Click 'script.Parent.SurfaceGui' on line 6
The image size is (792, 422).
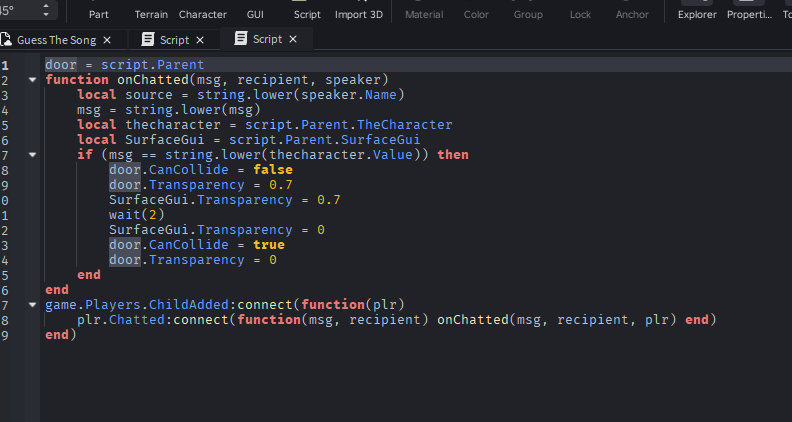coord(324,139)
